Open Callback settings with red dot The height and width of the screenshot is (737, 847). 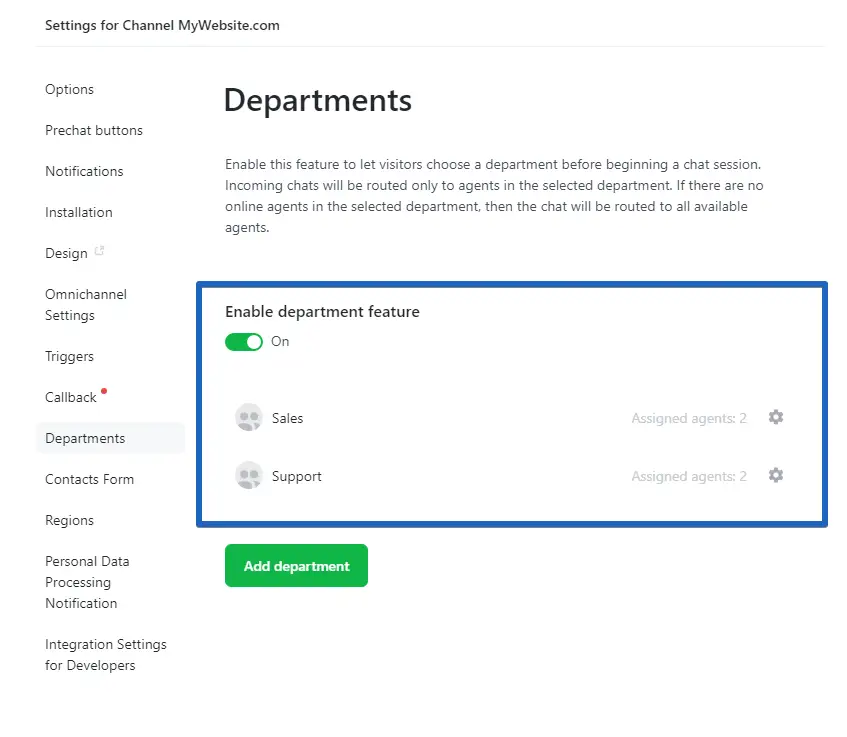click(71, 397)
